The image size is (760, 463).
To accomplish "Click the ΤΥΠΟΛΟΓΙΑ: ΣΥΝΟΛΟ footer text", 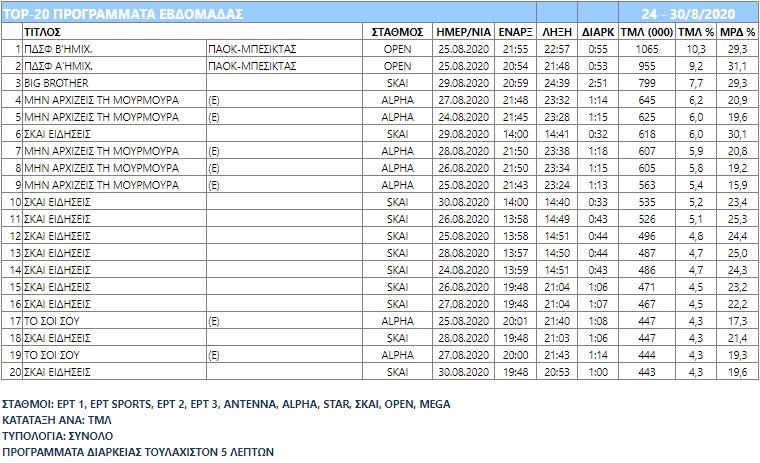I will [x=56, y=436].
